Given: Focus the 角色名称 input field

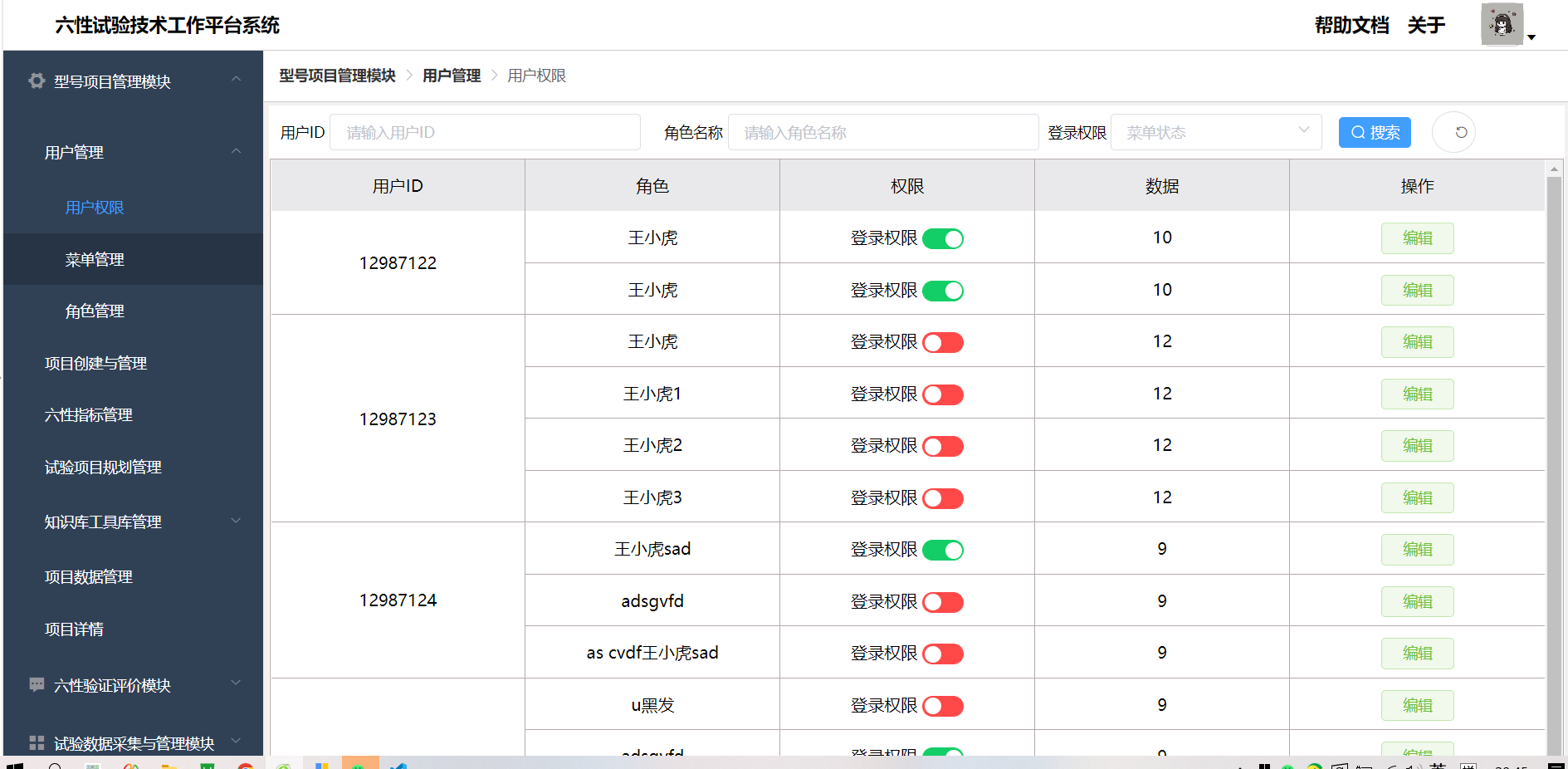Looking at the screenshot, I should tap(883, 132).
